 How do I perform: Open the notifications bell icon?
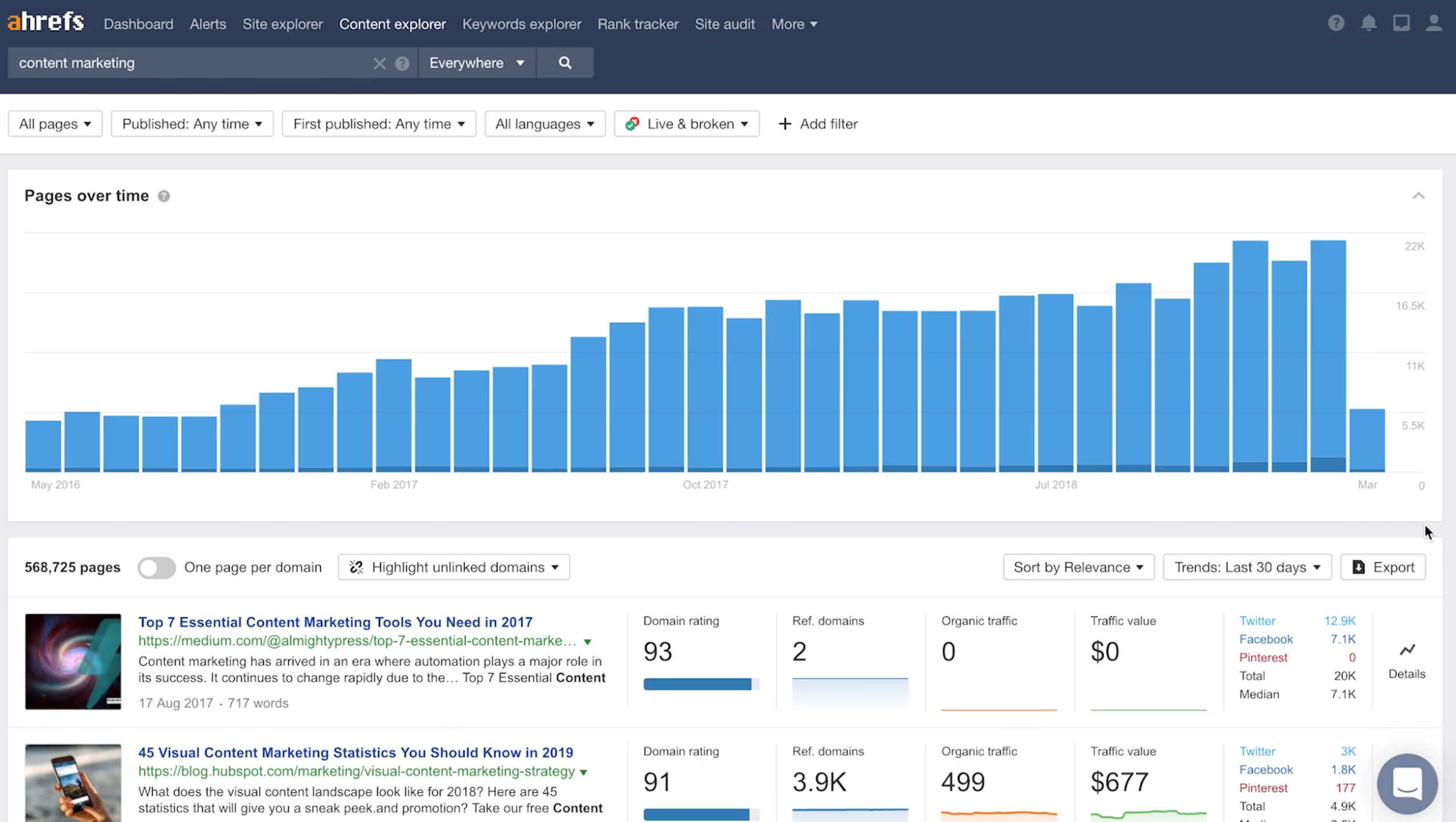(x=1368, y=23)
